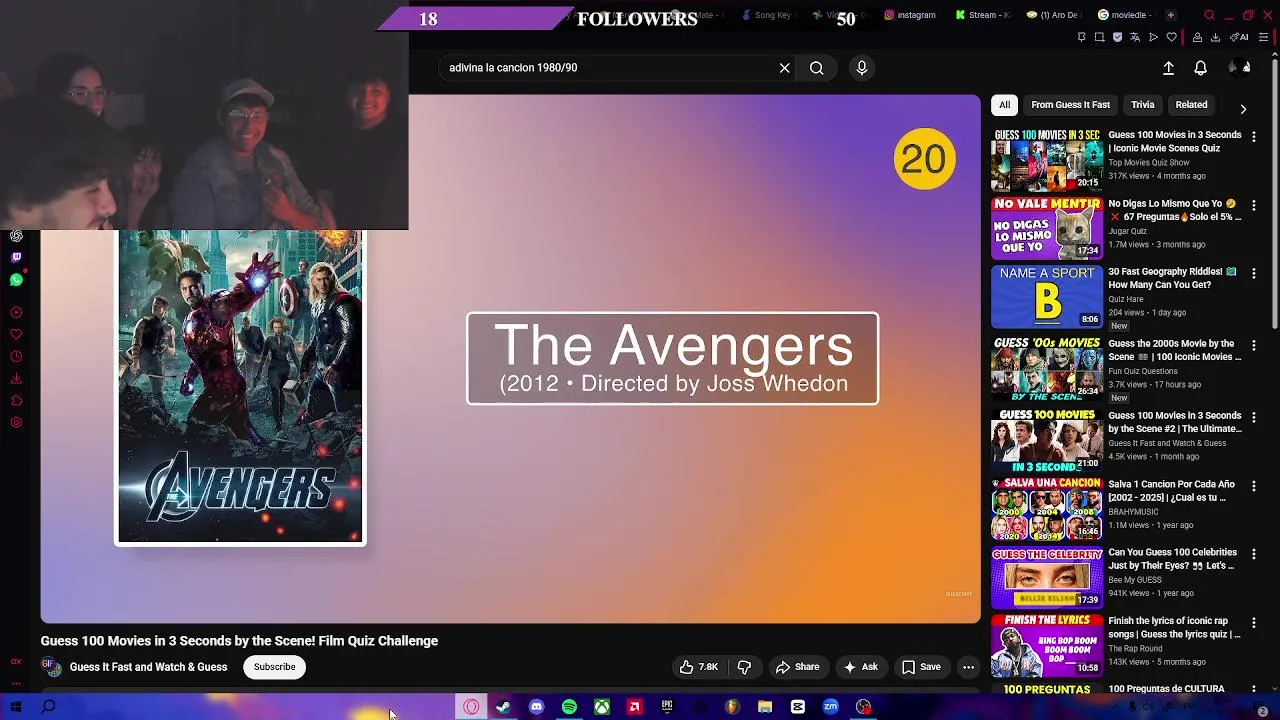Open options for 30 Fast Geography Riddles video

pyautogui.click(x=1254, y=273)
